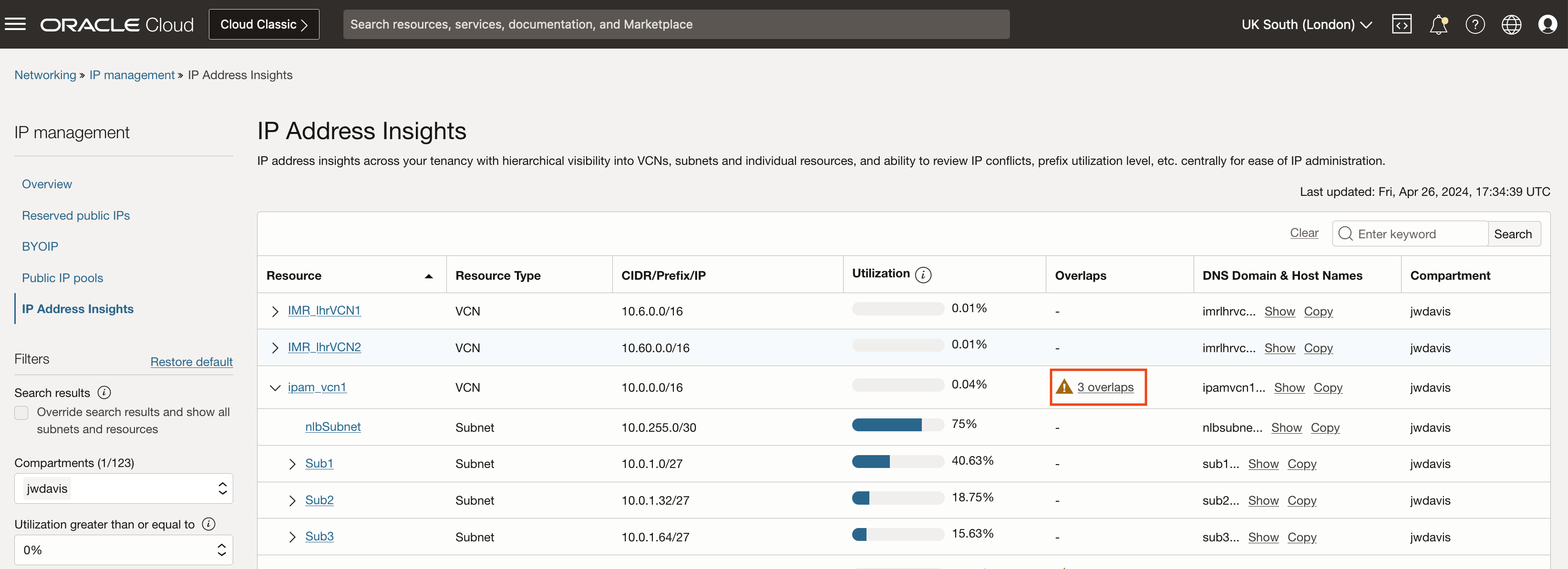The height and width of the screenshot is (569, 1568).
Task: Click the Utilization column info icon
Action: pos(924,274)
